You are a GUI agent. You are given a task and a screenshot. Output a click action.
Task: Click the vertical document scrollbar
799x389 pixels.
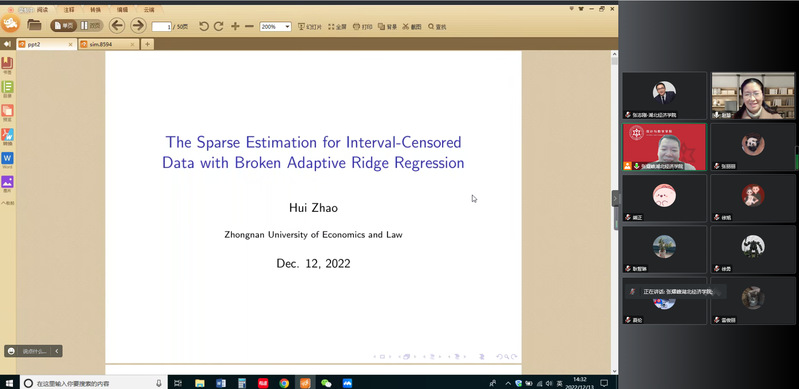(614, 213)
